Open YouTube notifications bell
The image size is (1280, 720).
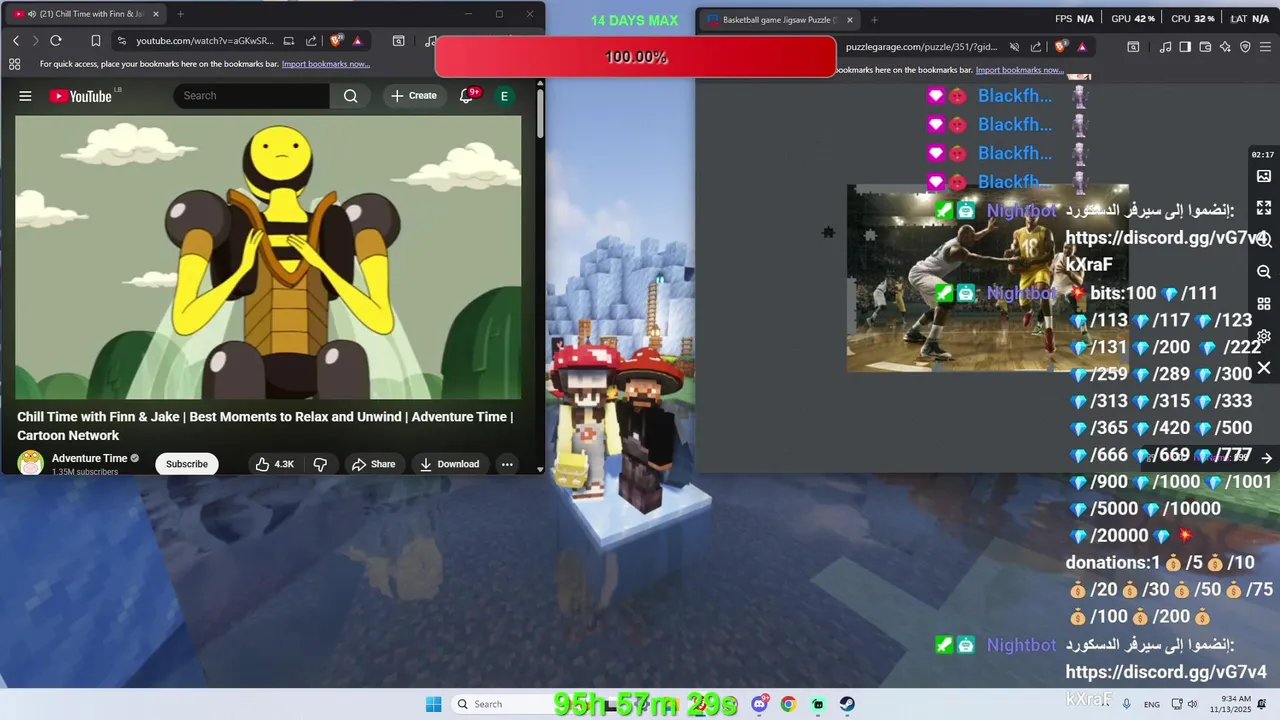(466, 96)
